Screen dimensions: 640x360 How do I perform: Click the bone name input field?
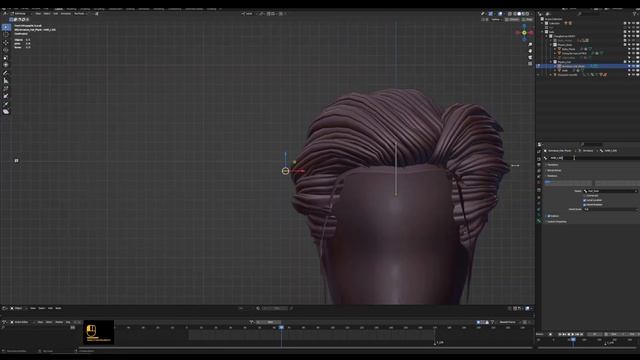[594, 158]
